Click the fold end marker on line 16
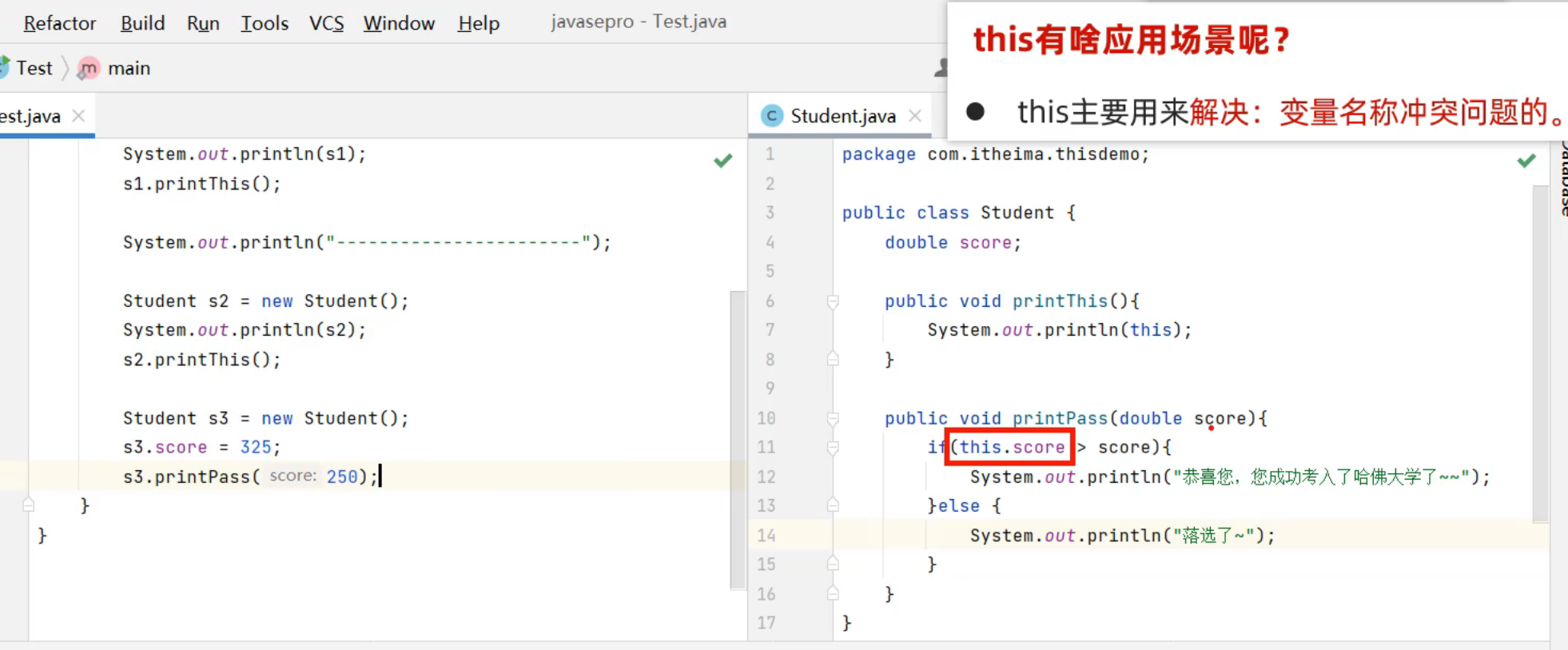 [x=833, y=593]
